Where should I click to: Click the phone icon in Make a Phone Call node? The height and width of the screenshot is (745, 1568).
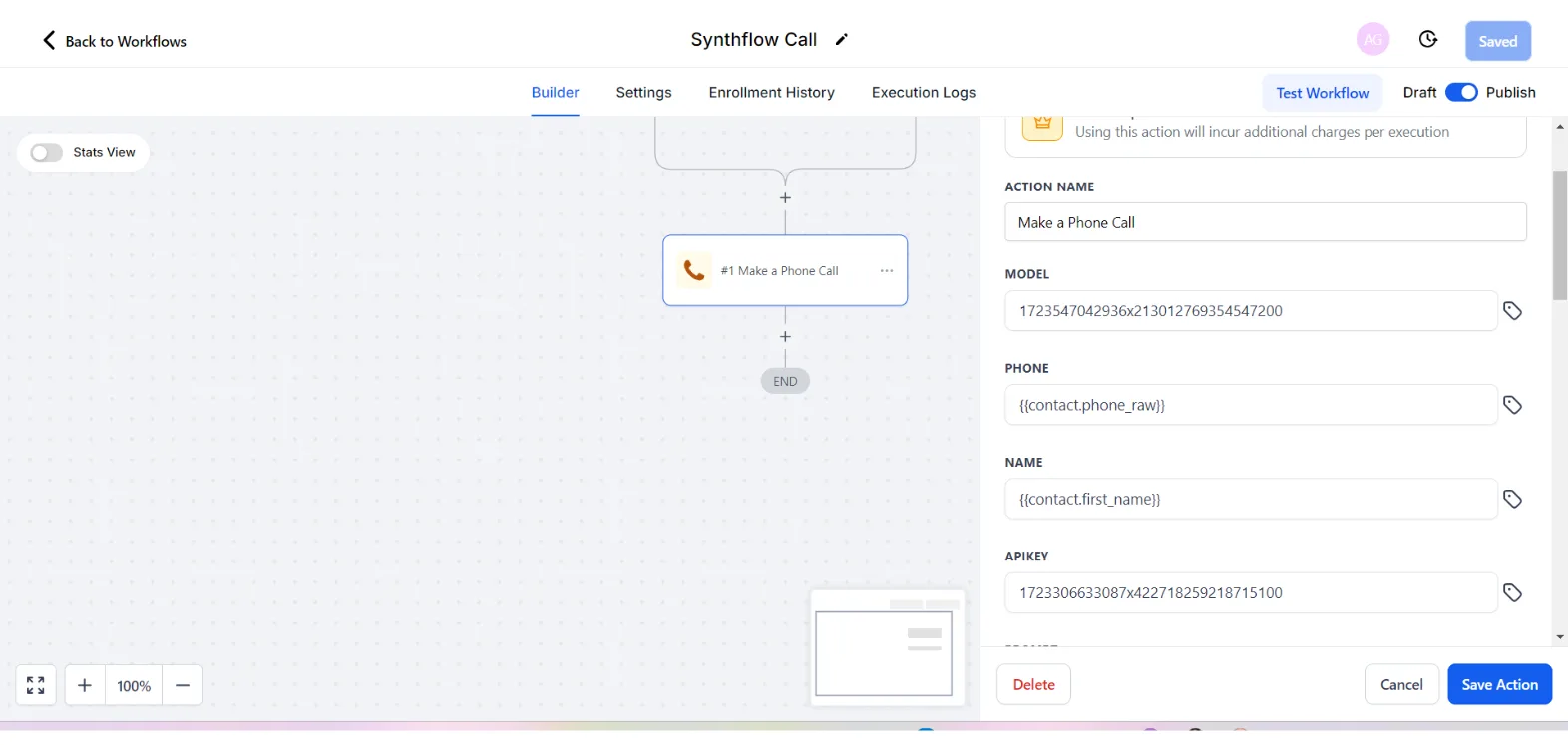tap(694, 270)
